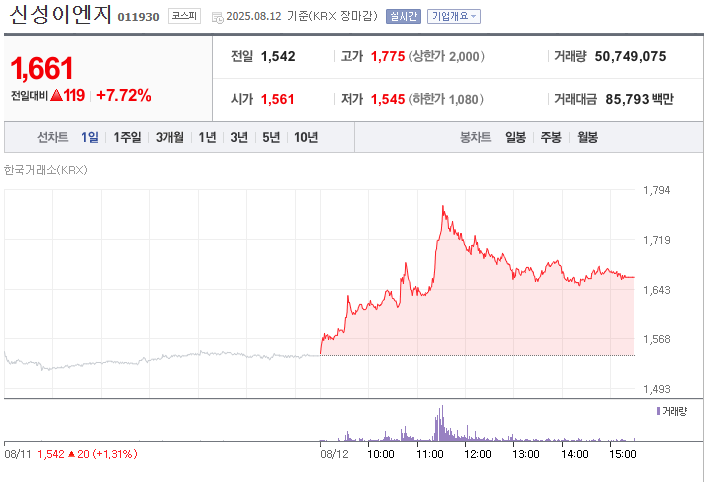Click the calendar clock icon before the date
Image resolution: width=704 pixels, height=482 pixels.
pos(217,18)
